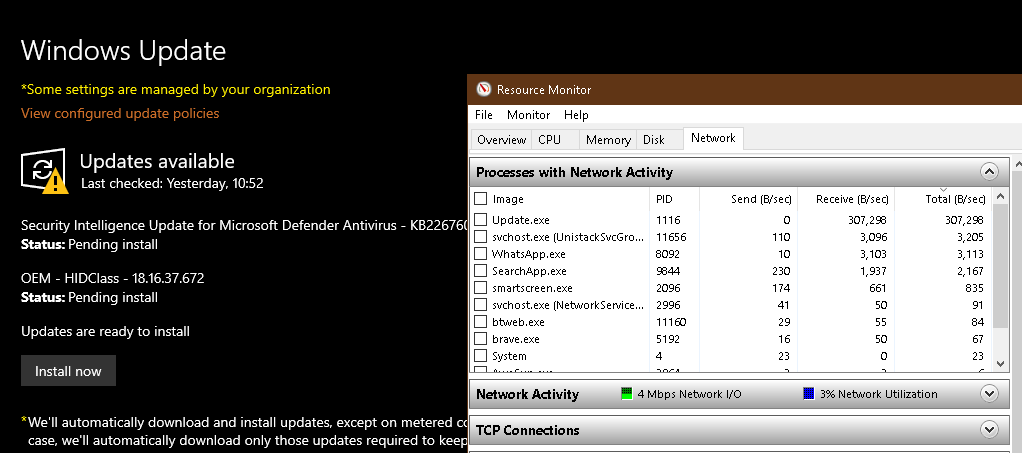The image size is (1022, 453).
Task: Select the btweb.exe process name
Action: pos(518,322)
